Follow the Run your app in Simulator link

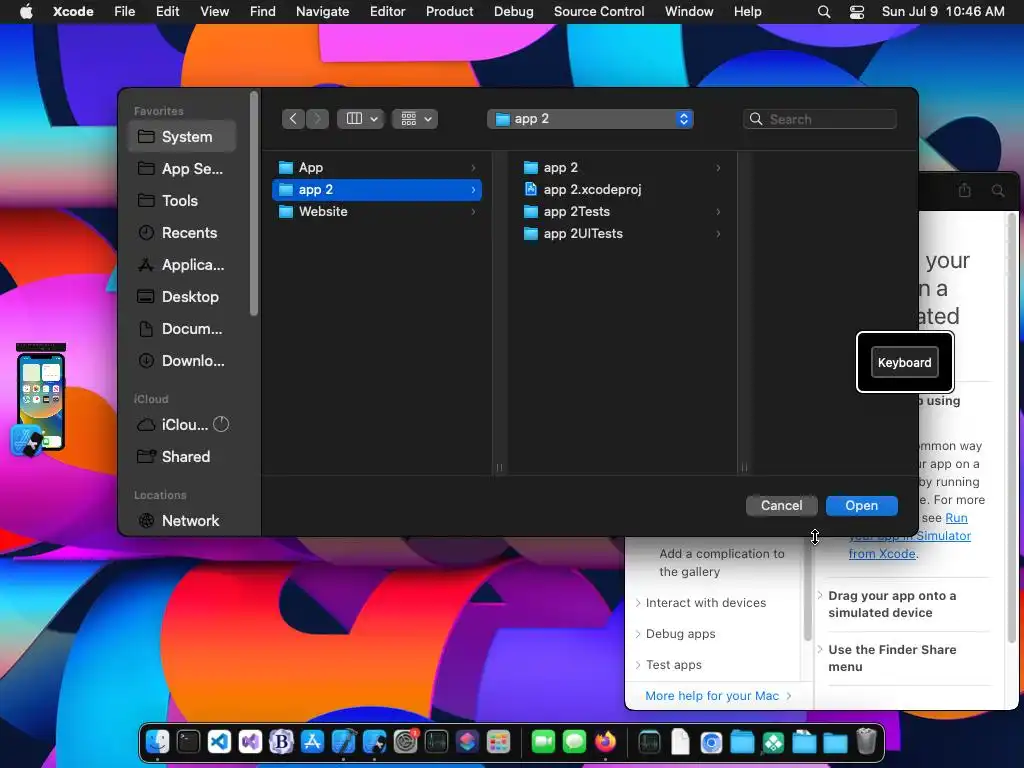(910, 536)
